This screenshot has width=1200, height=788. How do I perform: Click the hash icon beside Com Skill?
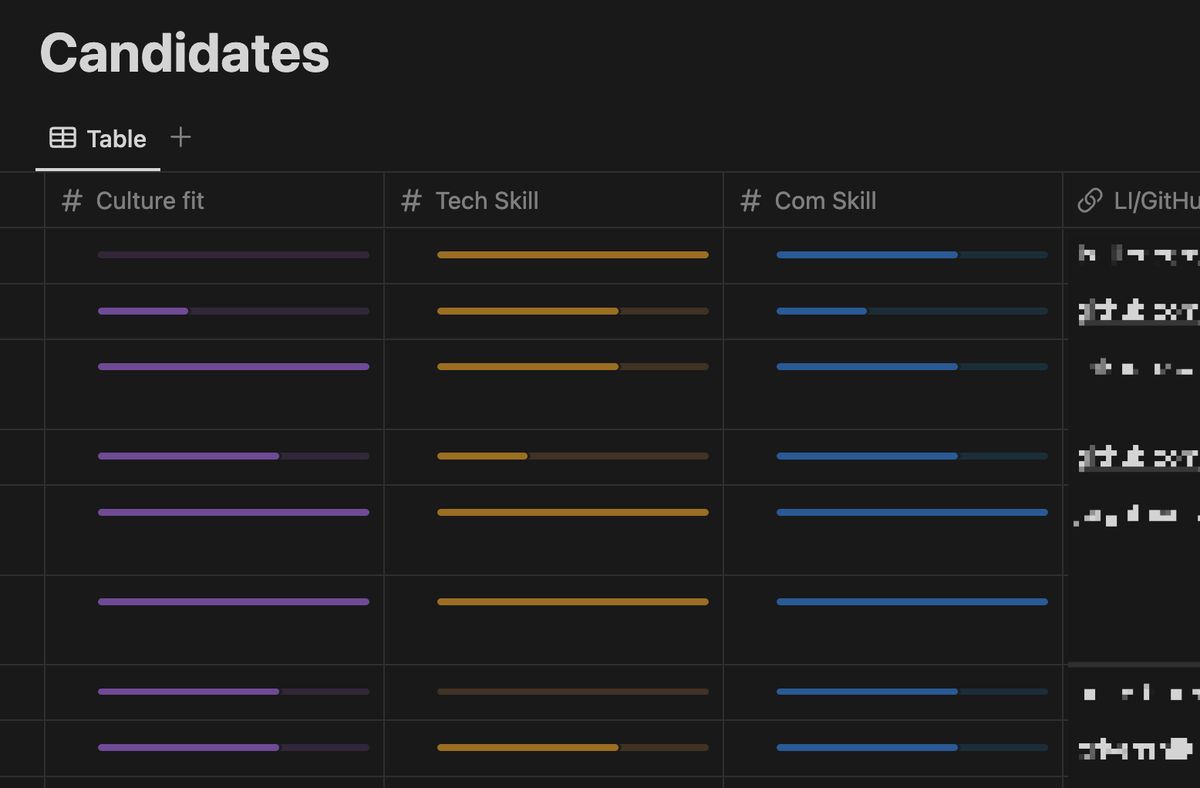coord(750,201)
